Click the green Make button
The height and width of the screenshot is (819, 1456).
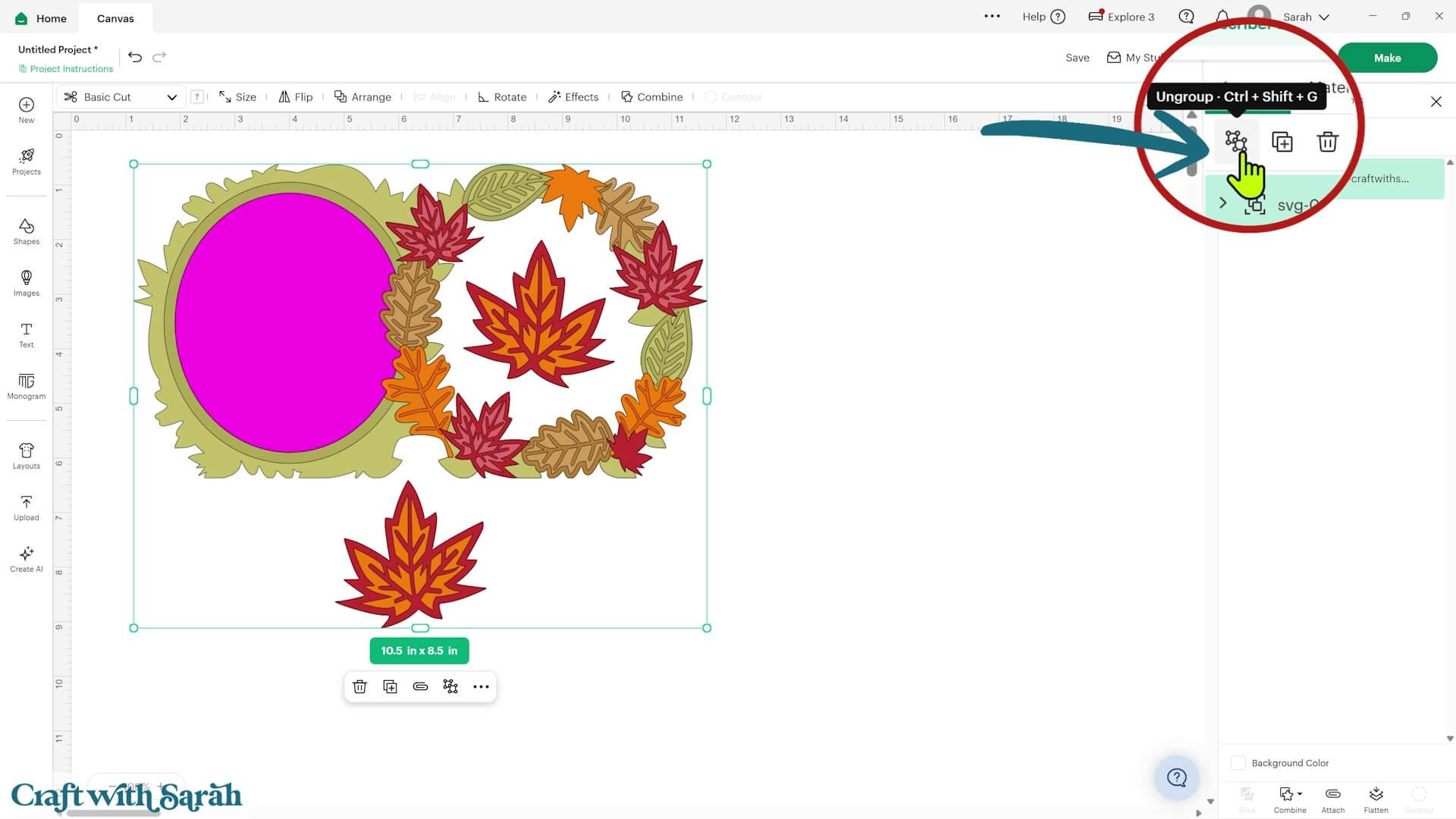(1387, 58)
